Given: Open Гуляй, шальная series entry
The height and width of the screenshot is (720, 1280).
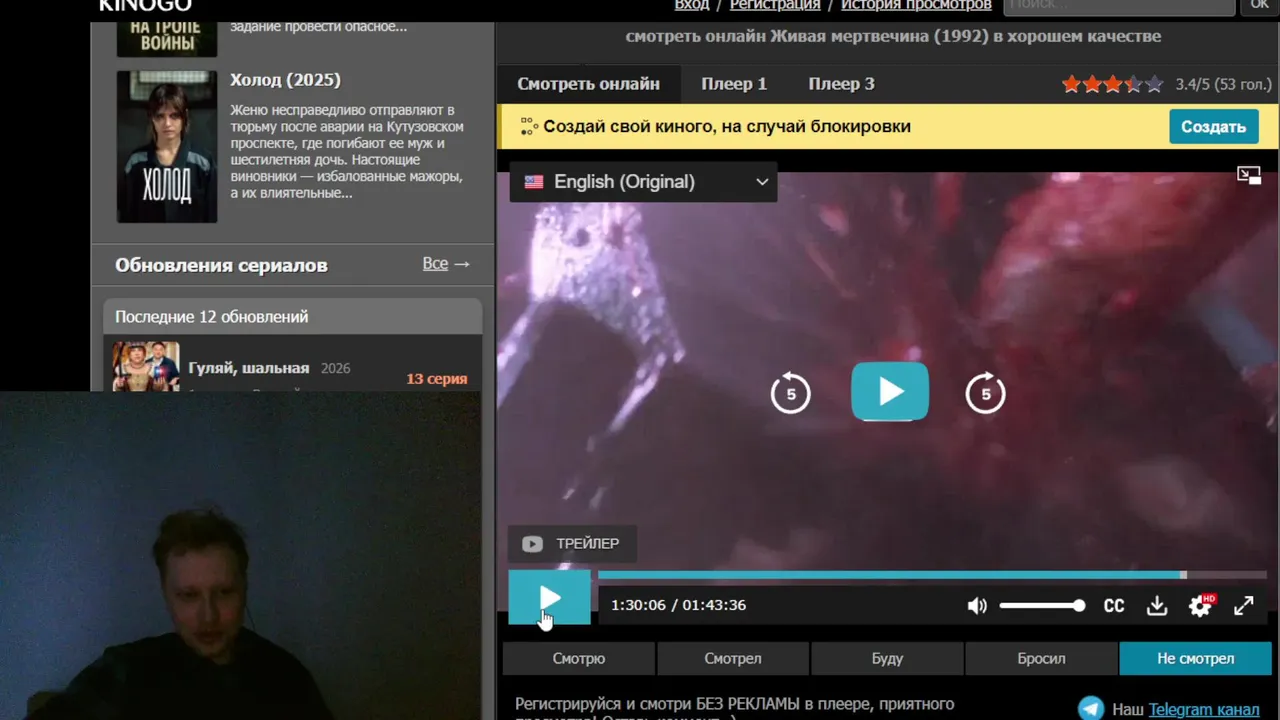Looking at the screenshot, I should pyautogui.click(x=249, y=368).
